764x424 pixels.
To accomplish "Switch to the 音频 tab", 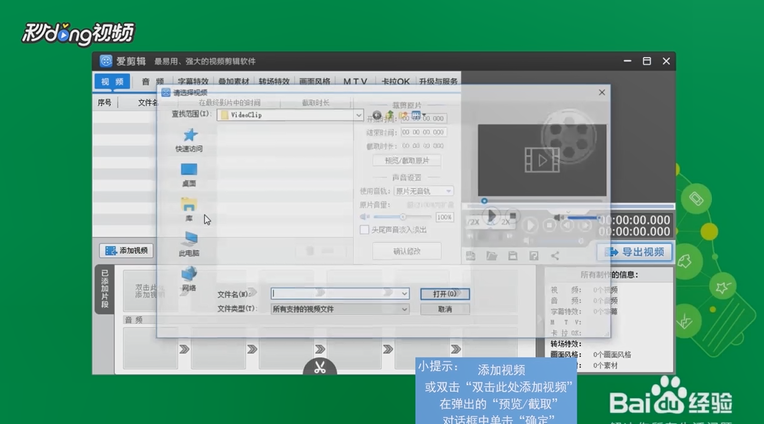I will 153,81.
